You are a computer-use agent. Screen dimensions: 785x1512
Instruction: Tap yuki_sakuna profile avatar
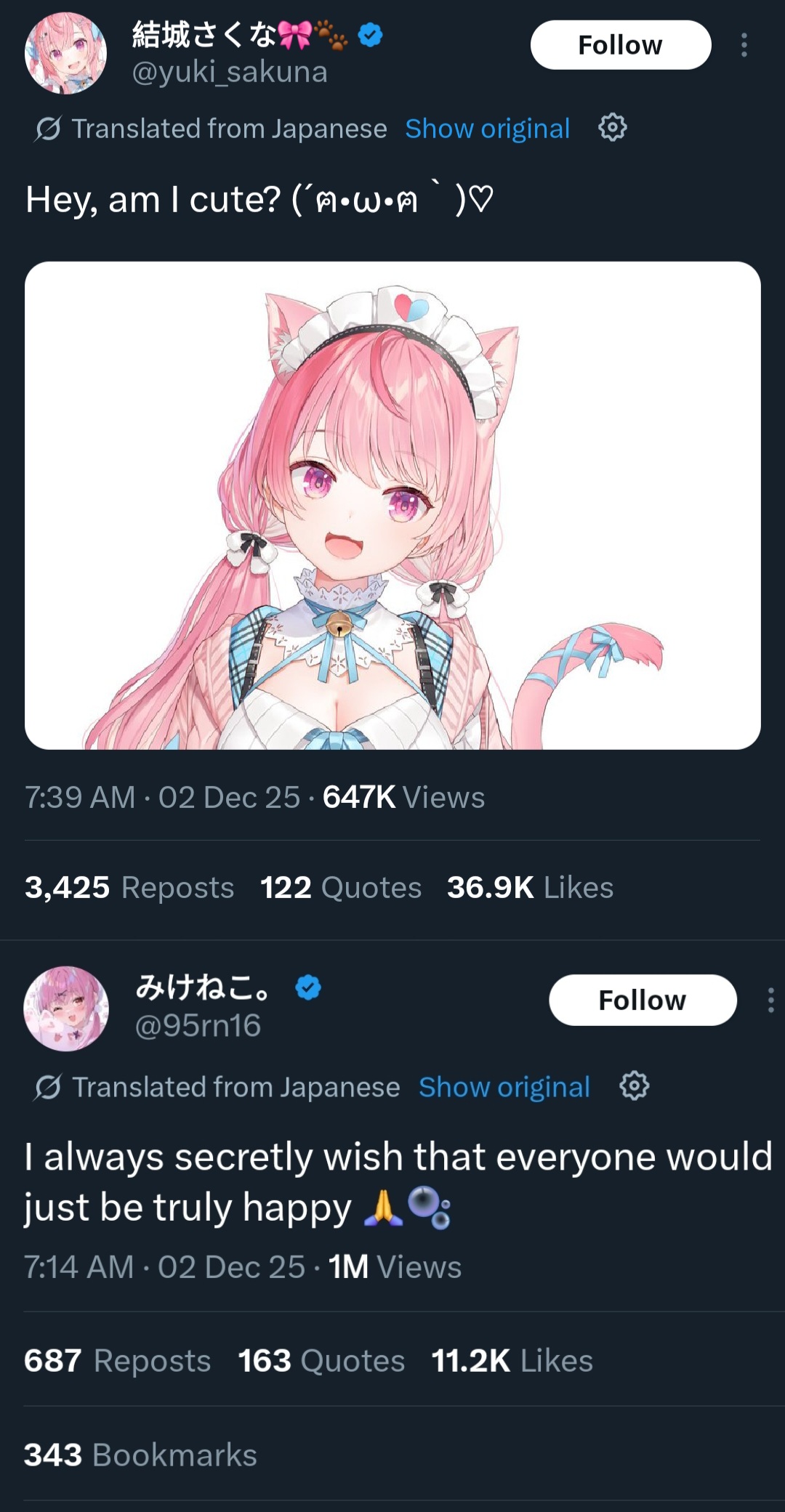pos(66,53)
